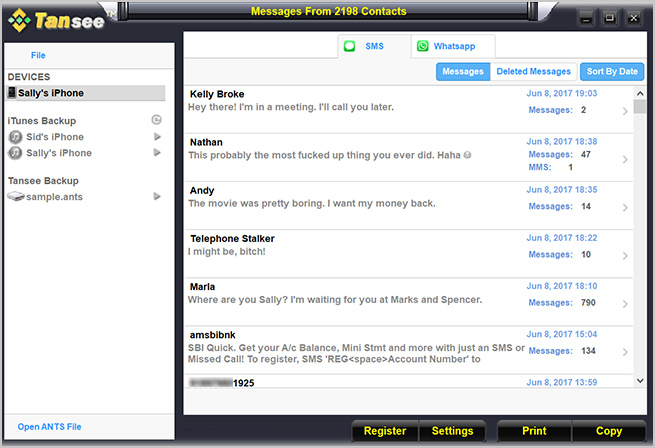Switch to the Whatsapp tab
This screenshot has width=655, height=448.
click(x=452, y=46)
